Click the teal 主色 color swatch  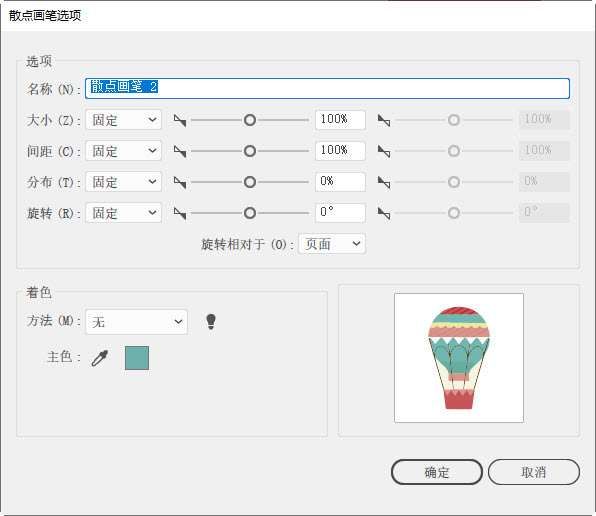tap(137, 358)
